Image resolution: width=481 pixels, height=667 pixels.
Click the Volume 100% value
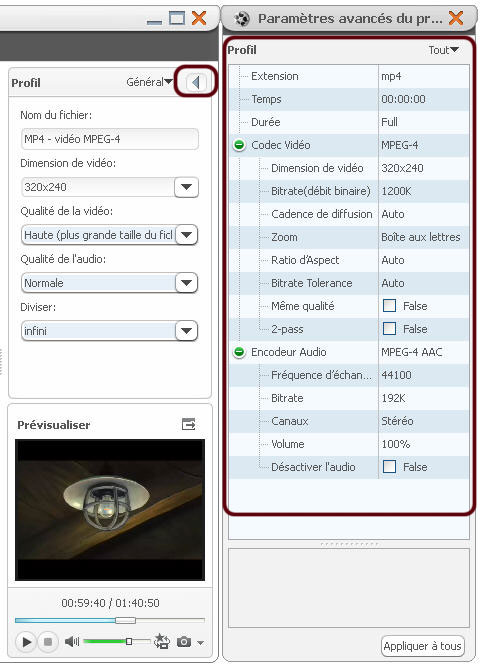click(x=396, y=444)
